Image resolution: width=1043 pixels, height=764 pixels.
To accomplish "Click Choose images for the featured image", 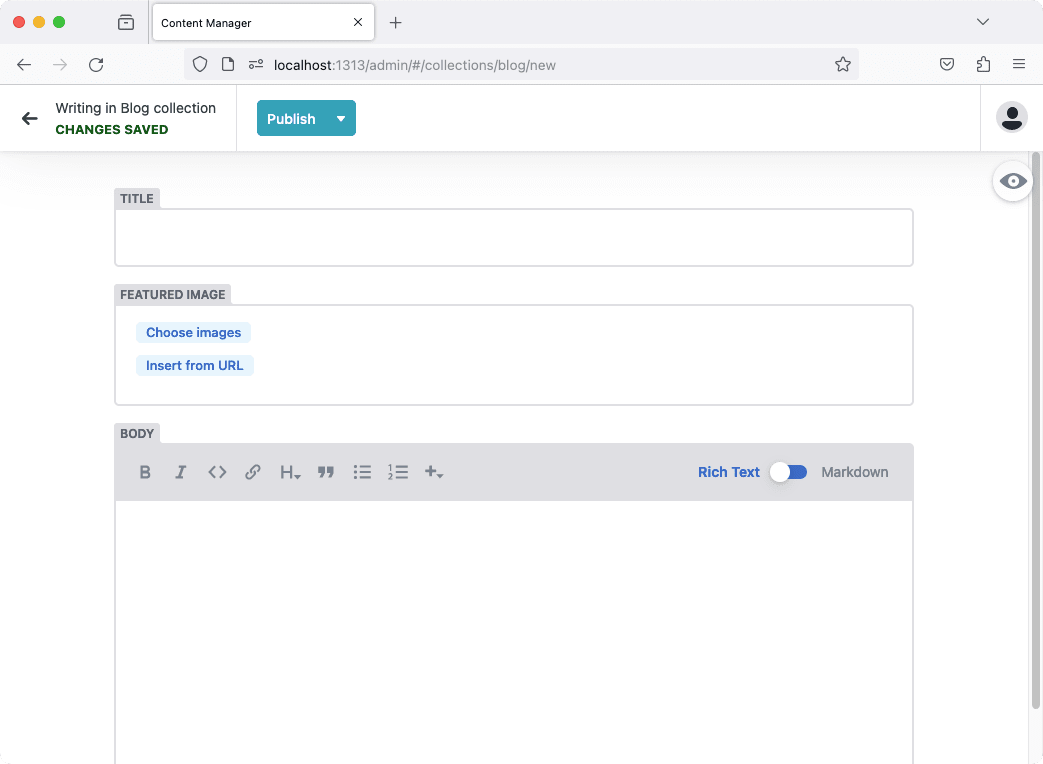I will click(193, 332).
